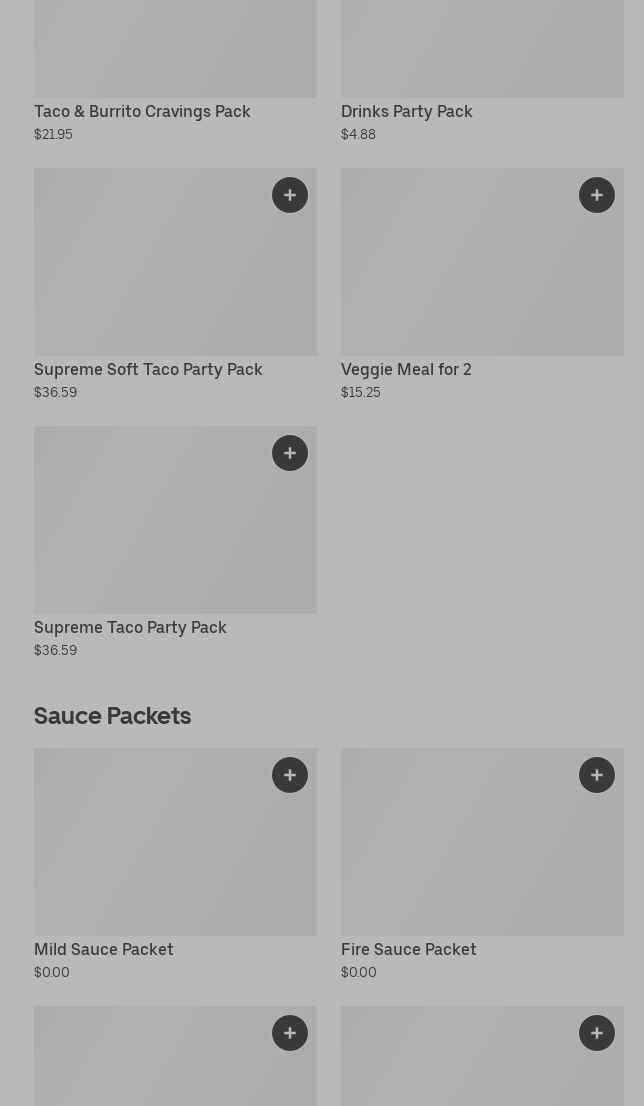View the Drinks Party Pack photo
This screenshot has width=644, height=1106.
click(x=482, y=50)
